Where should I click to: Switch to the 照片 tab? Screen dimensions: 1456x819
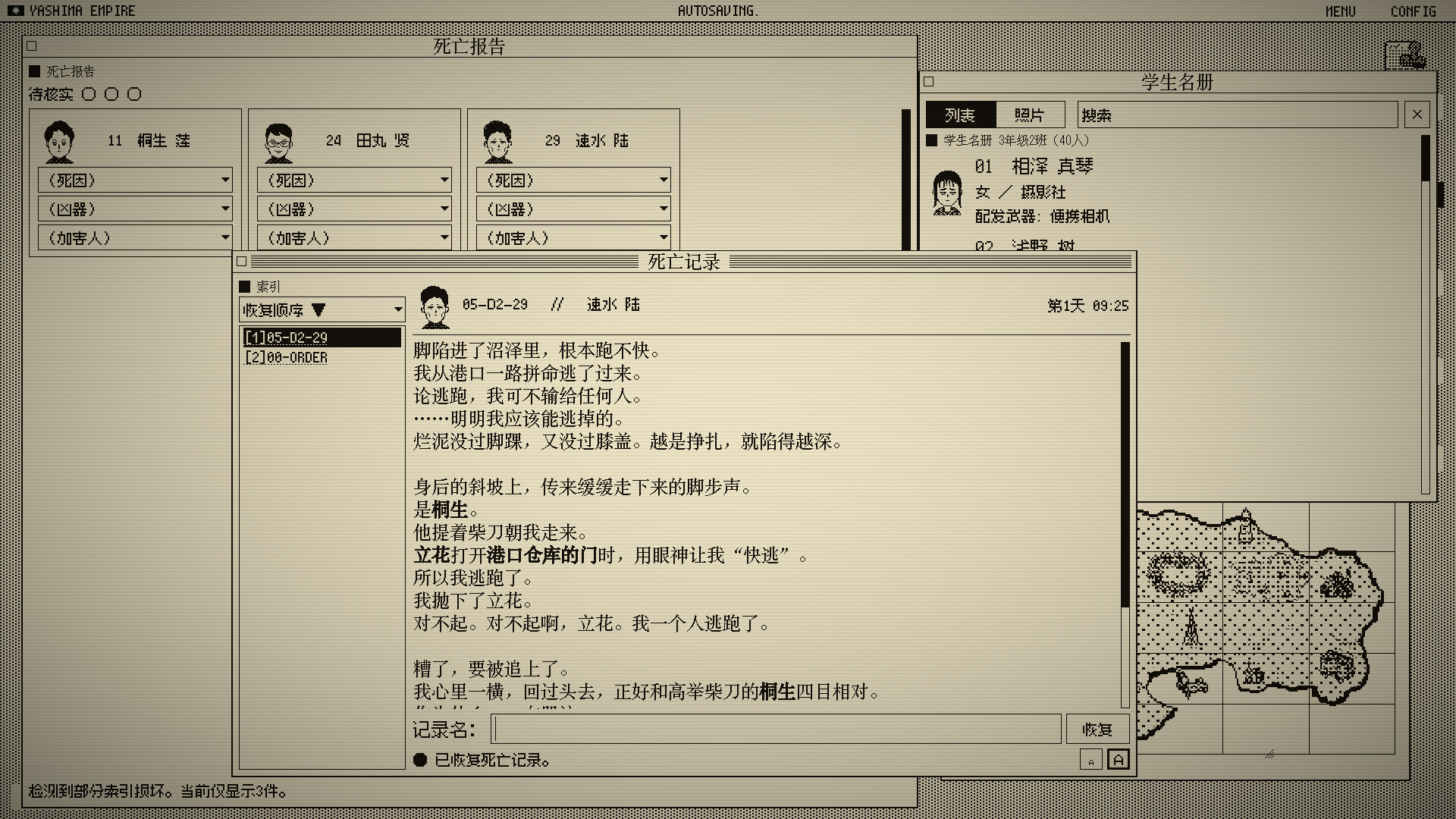pyautogui.click(x=1030, y=115)
